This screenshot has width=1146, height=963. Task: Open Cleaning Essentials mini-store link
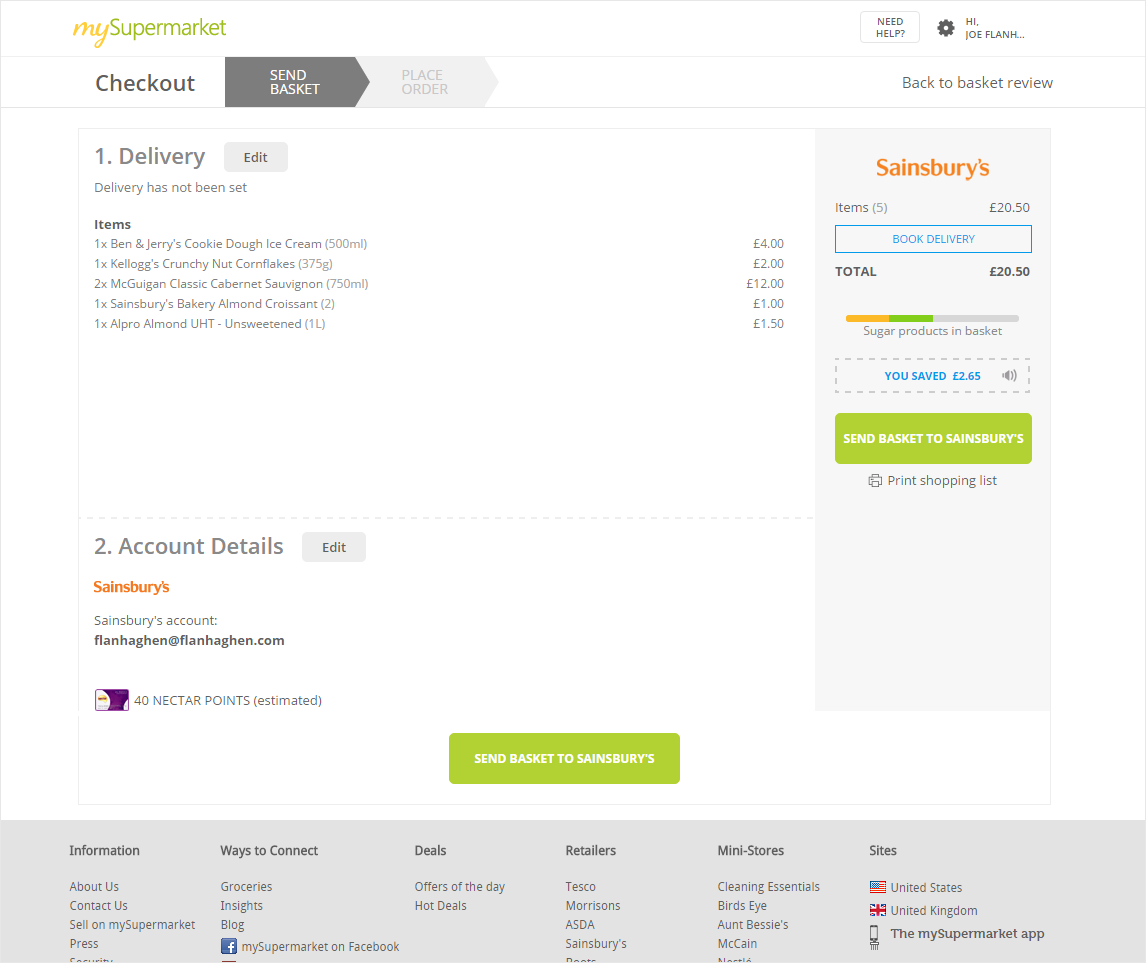point(769,887)
